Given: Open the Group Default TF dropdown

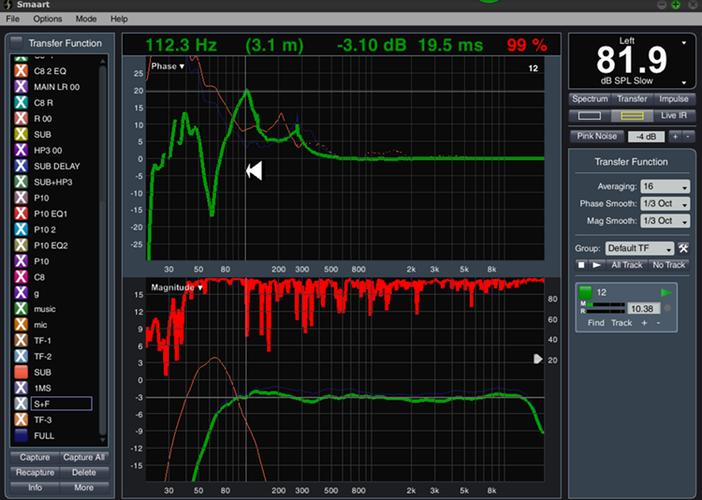Looking at the screenshot, I should click(x=639, y=248).
